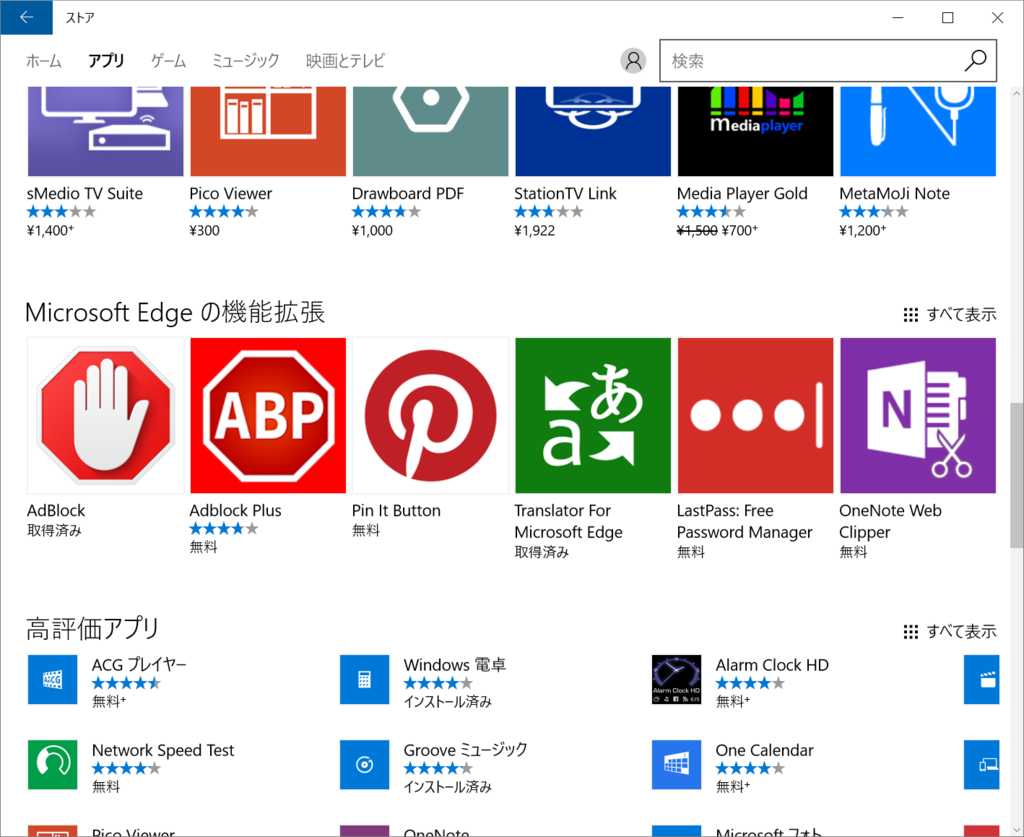Viewport: 1024px width, 837px height.
Task: Select the アプリ tab
Action: coord(106,61)
